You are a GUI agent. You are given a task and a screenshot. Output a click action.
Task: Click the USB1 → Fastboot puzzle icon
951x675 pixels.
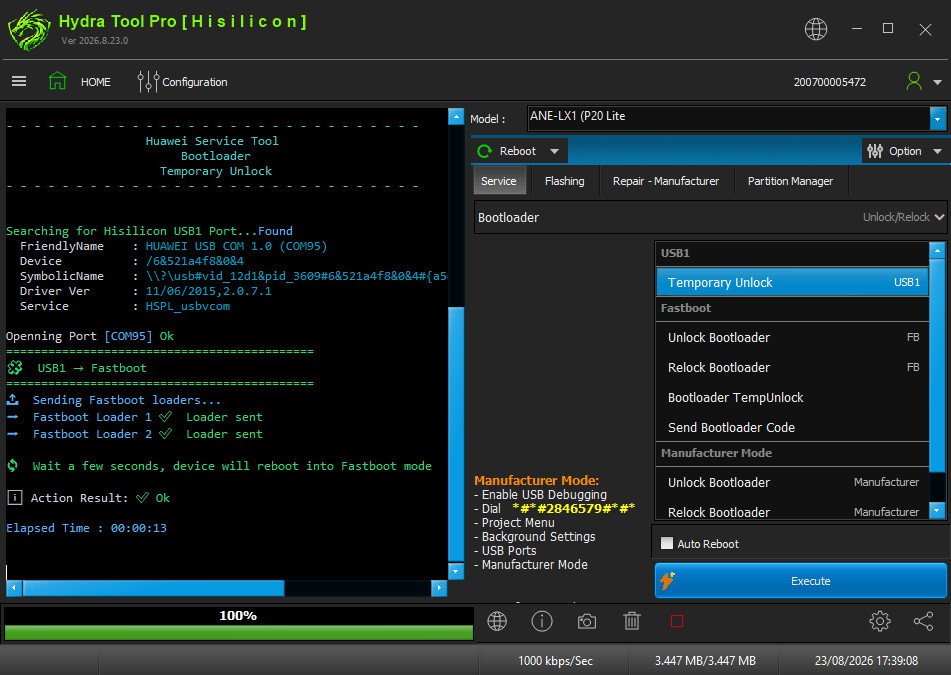point(15,368)
